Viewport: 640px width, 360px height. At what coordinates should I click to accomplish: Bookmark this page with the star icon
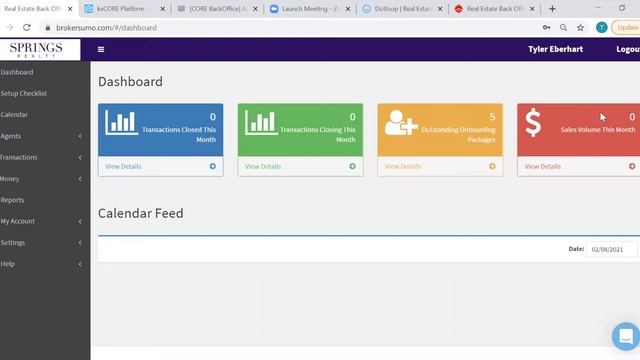580,28
